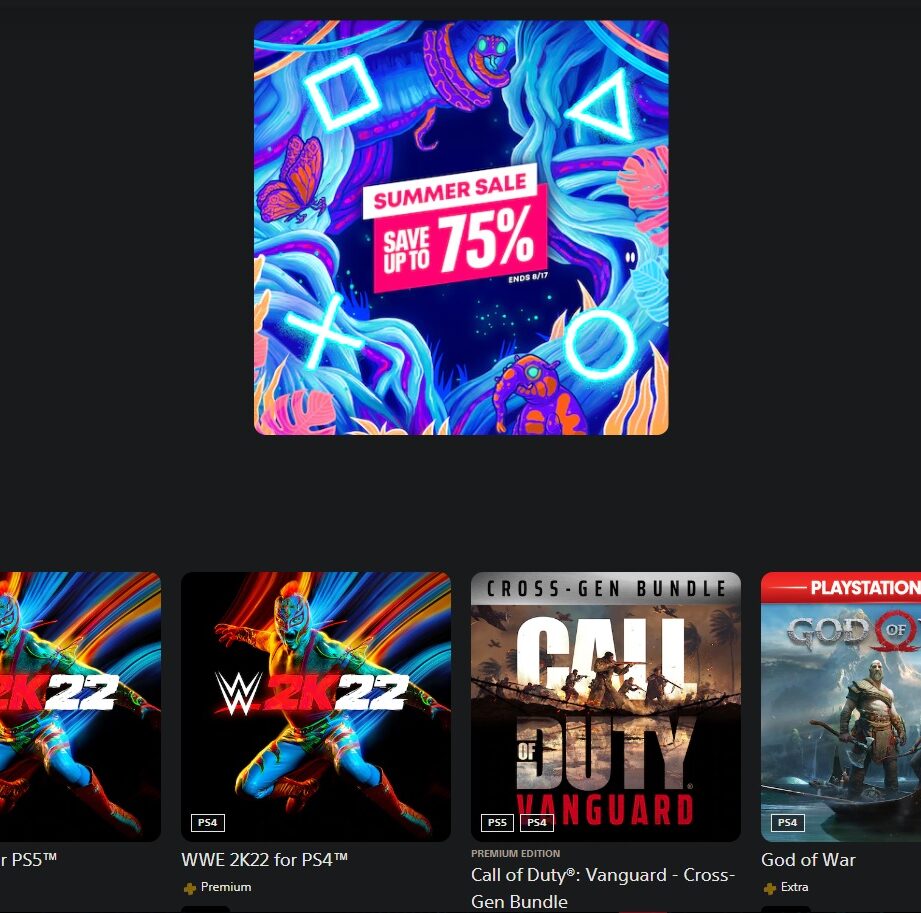This screenshot has width=921, height=913.
Task: Click the WWE logo on the 2K22 cover
Action: point(238,693)
